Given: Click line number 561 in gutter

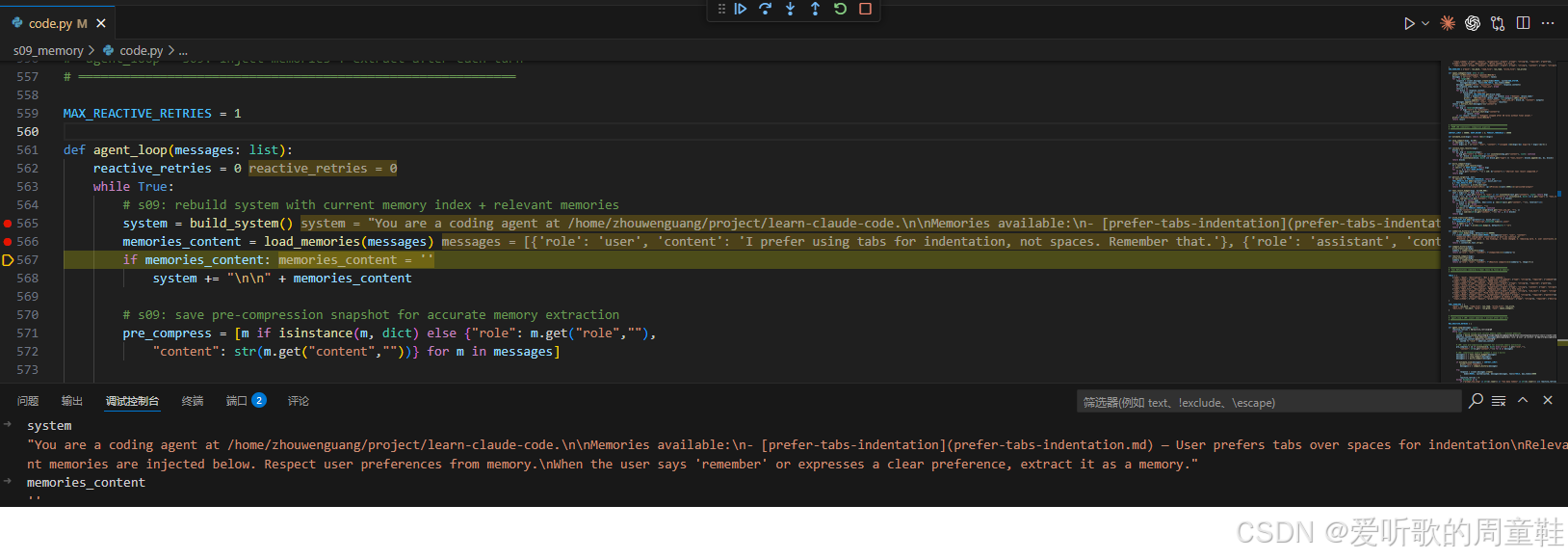Looking at the screenshot, I should (28, 150).
